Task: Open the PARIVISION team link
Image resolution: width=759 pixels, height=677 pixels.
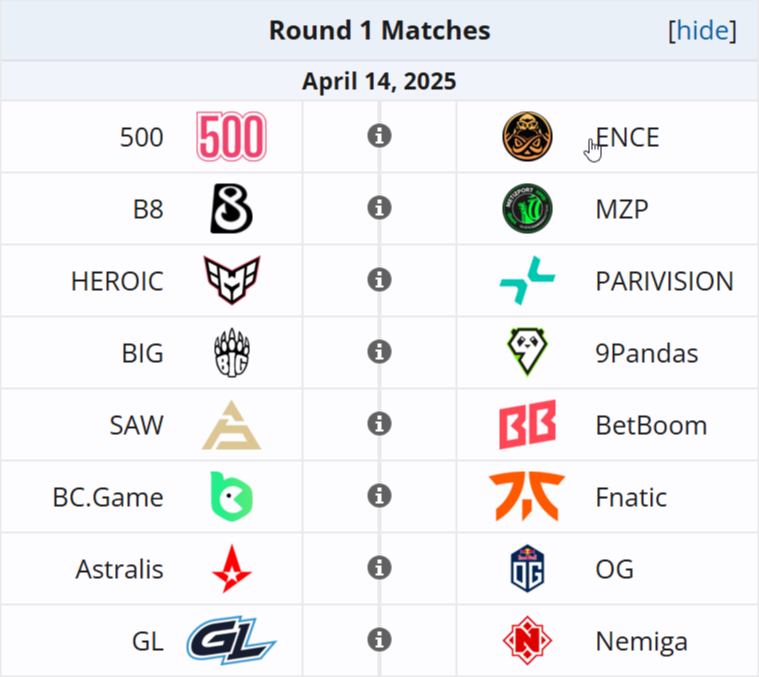Action: [x=664, y=281]
